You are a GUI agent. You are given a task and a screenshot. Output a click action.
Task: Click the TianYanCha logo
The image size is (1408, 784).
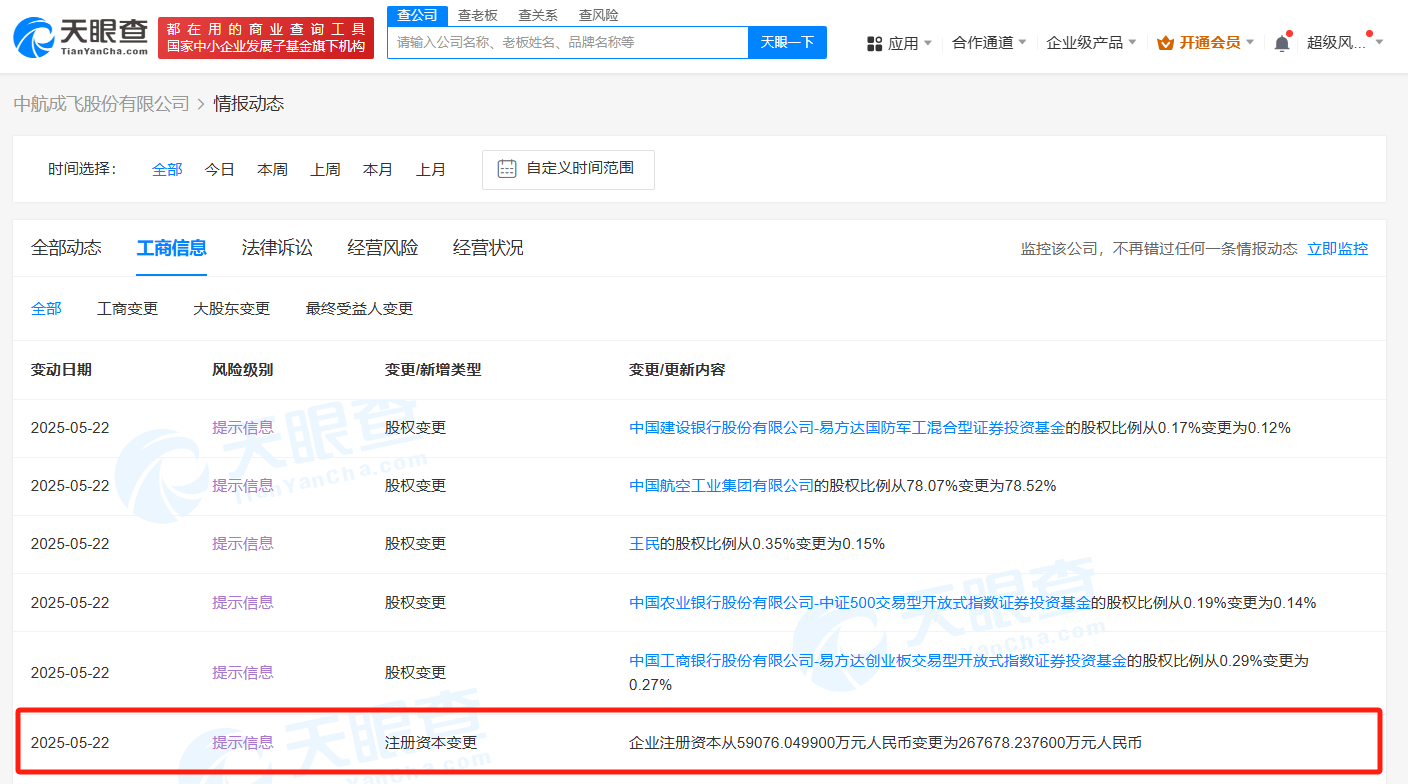click(80, 37)
